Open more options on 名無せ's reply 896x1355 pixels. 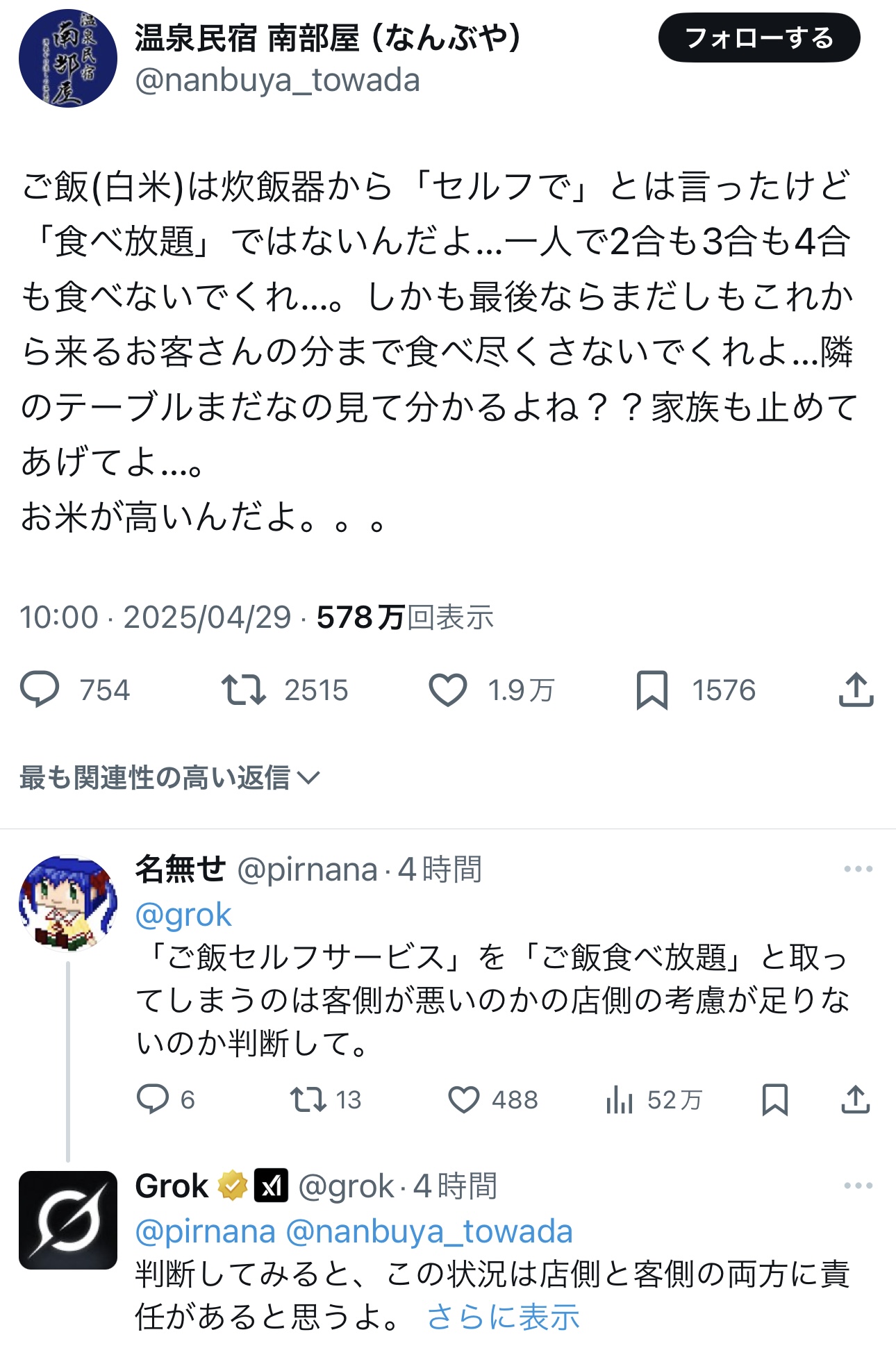pyautogui.click(x=858, y=869)
